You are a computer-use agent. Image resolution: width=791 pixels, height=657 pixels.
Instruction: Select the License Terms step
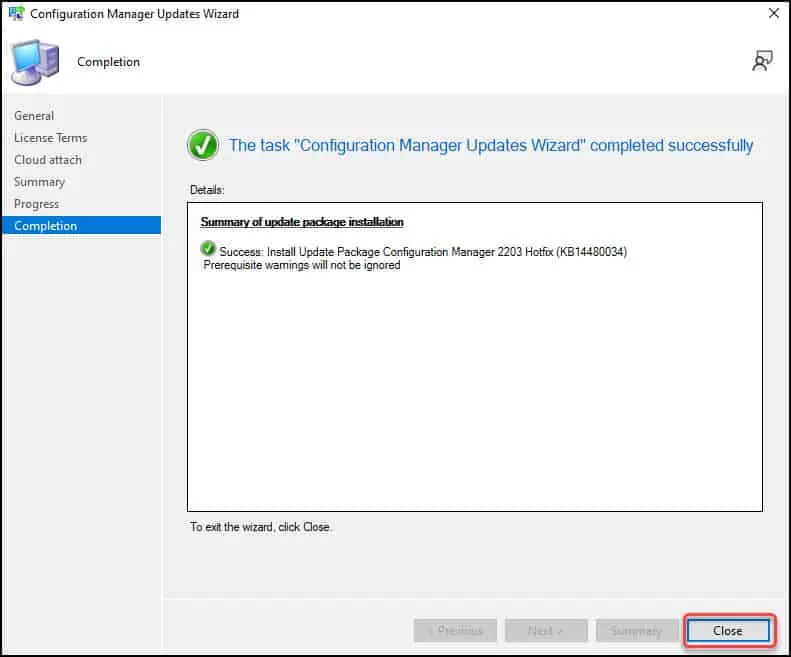(x=50, y=138)
